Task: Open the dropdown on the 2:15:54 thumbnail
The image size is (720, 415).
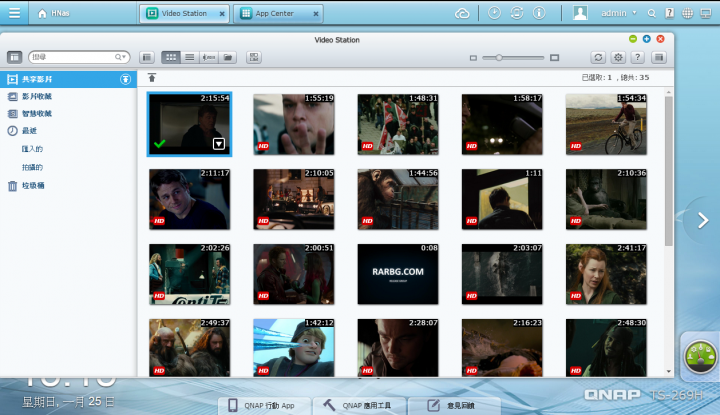Action: click(x=219, y=144)
